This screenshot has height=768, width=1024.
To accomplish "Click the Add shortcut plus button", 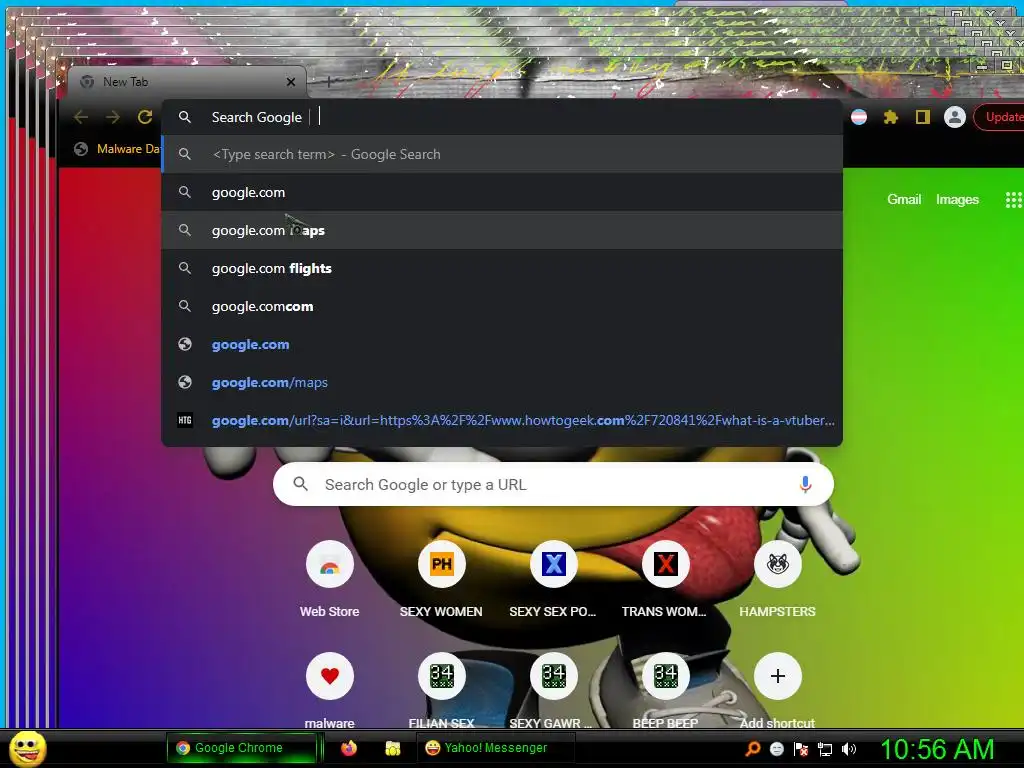I will pos(777,676).
